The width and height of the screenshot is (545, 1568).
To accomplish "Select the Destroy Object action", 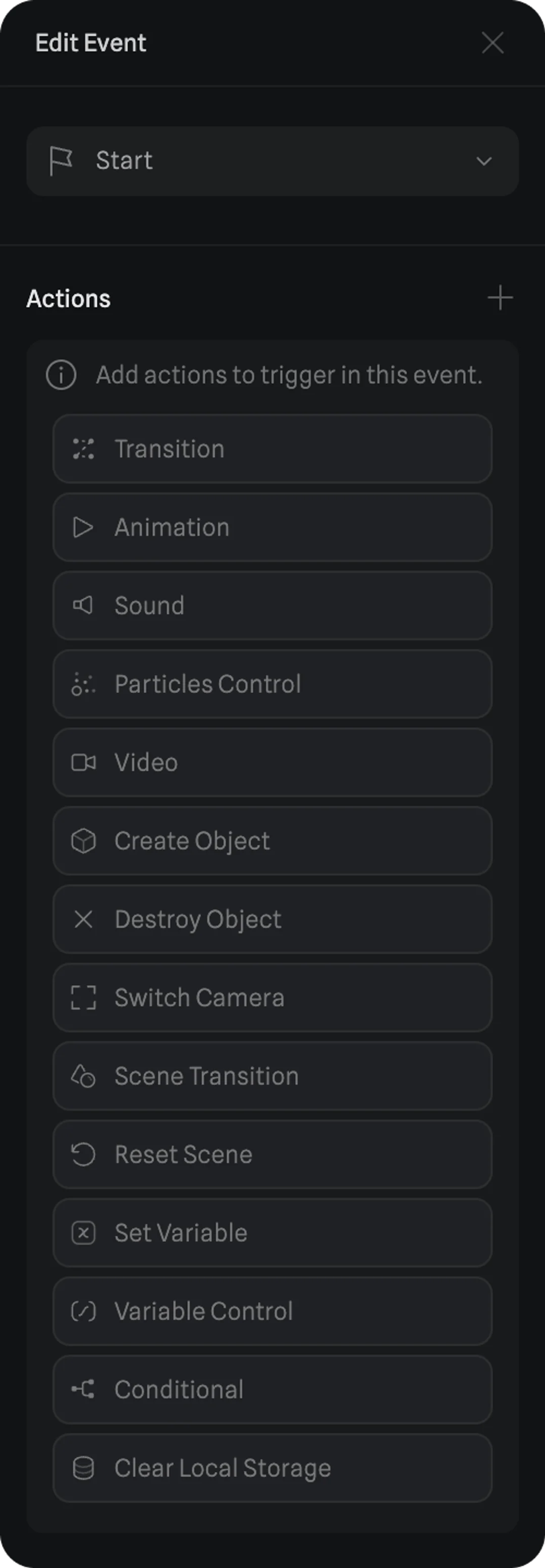I will [272, 919].
